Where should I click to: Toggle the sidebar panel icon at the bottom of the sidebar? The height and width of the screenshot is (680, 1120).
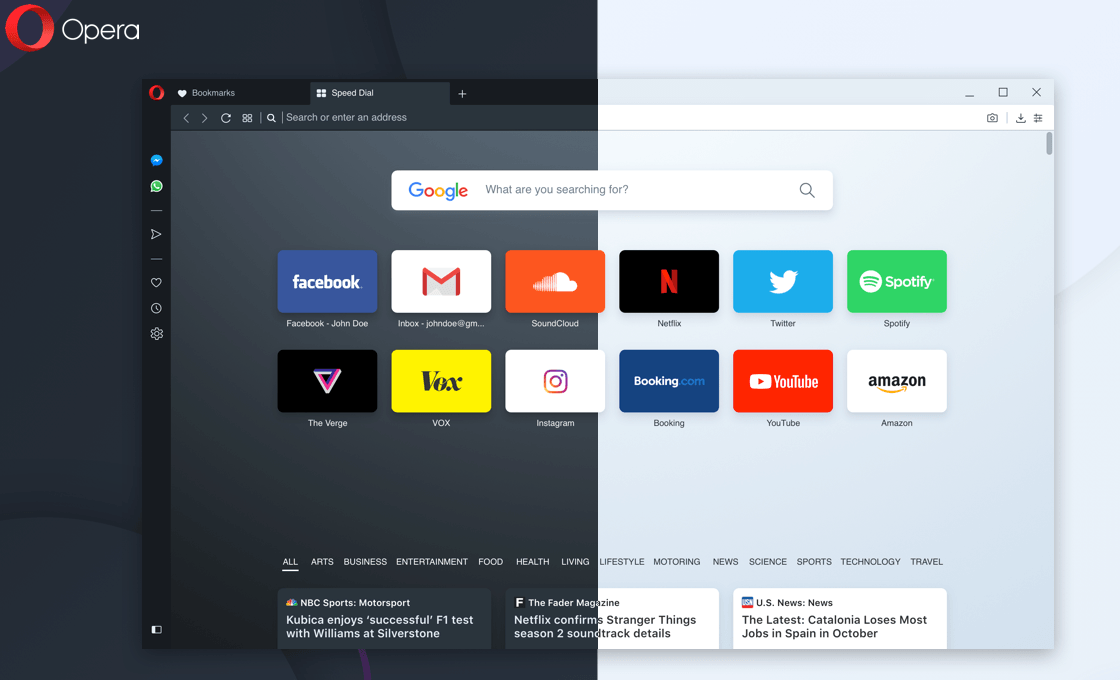pyautogui.click(x=156, y=629)
